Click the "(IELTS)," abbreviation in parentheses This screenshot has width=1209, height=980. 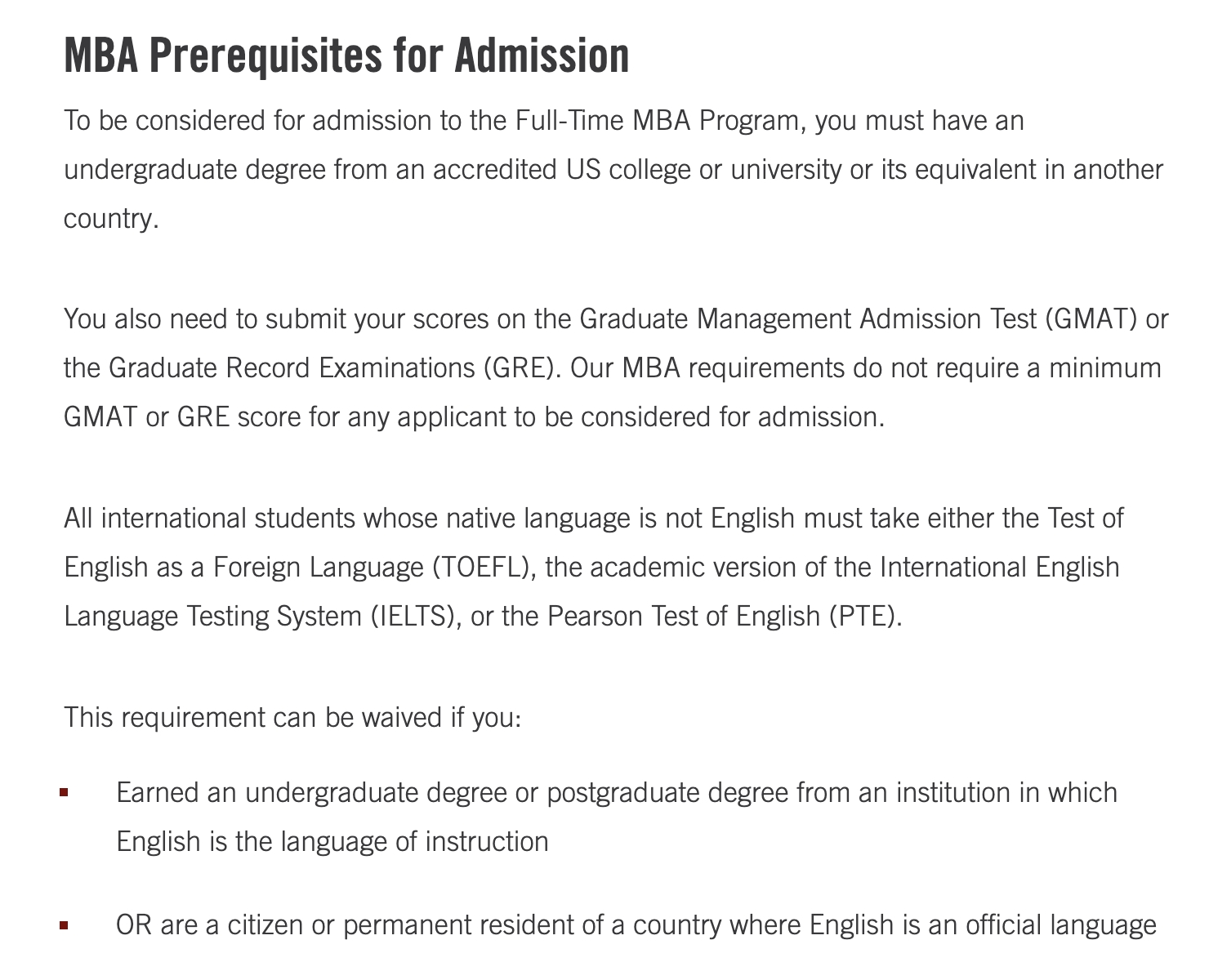[416, 616]
